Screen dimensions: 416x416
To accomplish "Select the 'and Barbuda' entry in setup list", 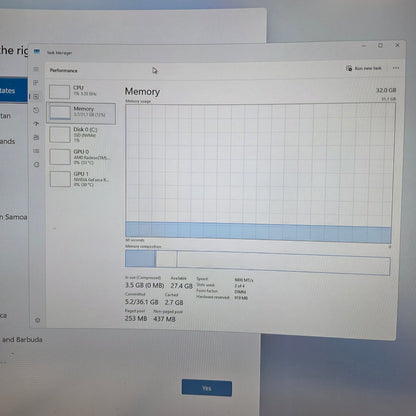I will coord(22,340).
